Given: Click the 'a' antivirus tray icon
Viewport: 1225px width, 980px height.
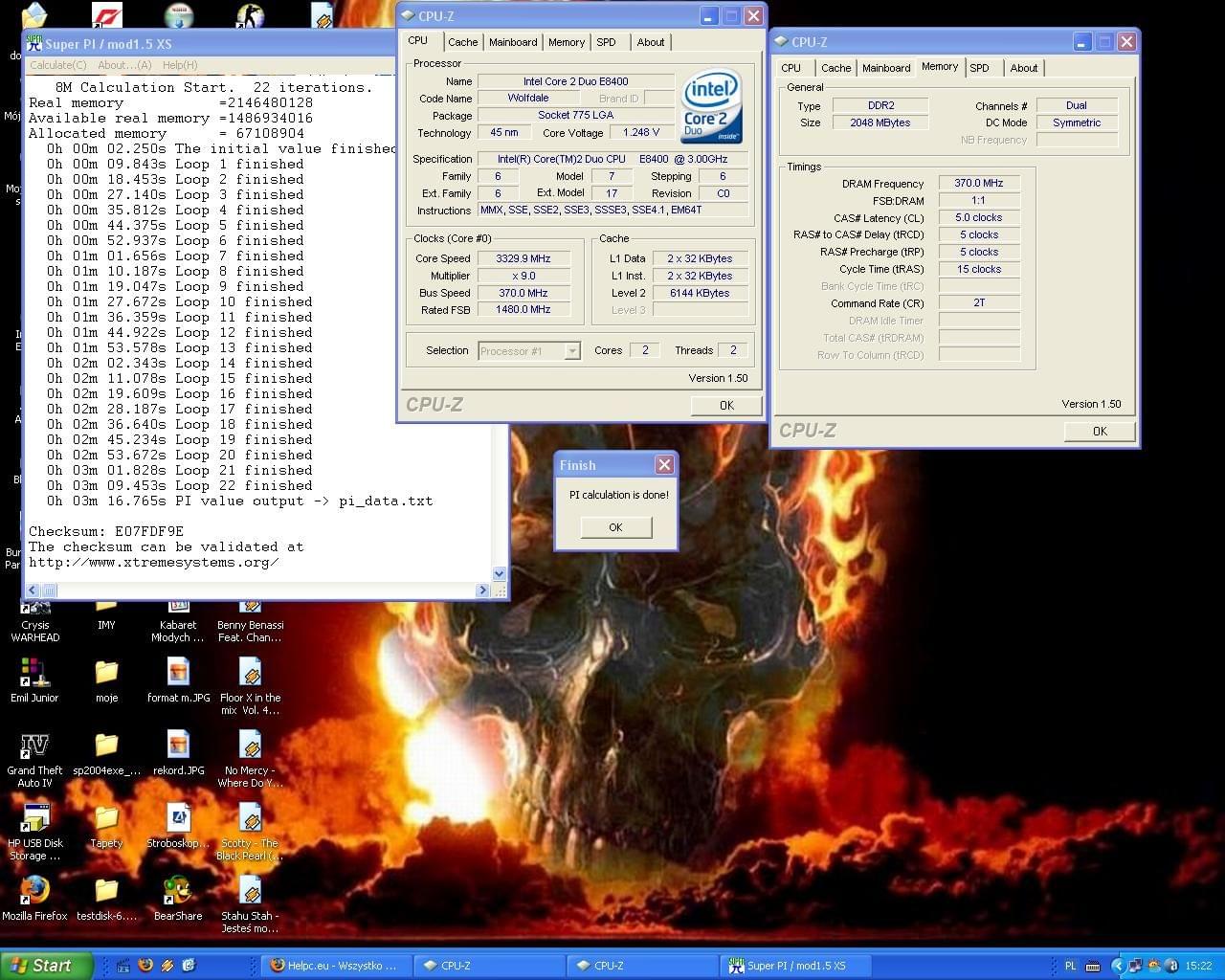Looking at the screenshot, I should [1172, 966].
